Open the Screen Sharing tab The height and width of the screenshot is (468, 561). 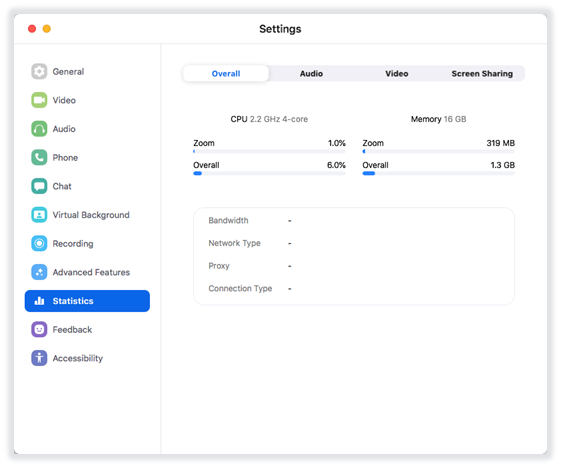click(482, 73)
